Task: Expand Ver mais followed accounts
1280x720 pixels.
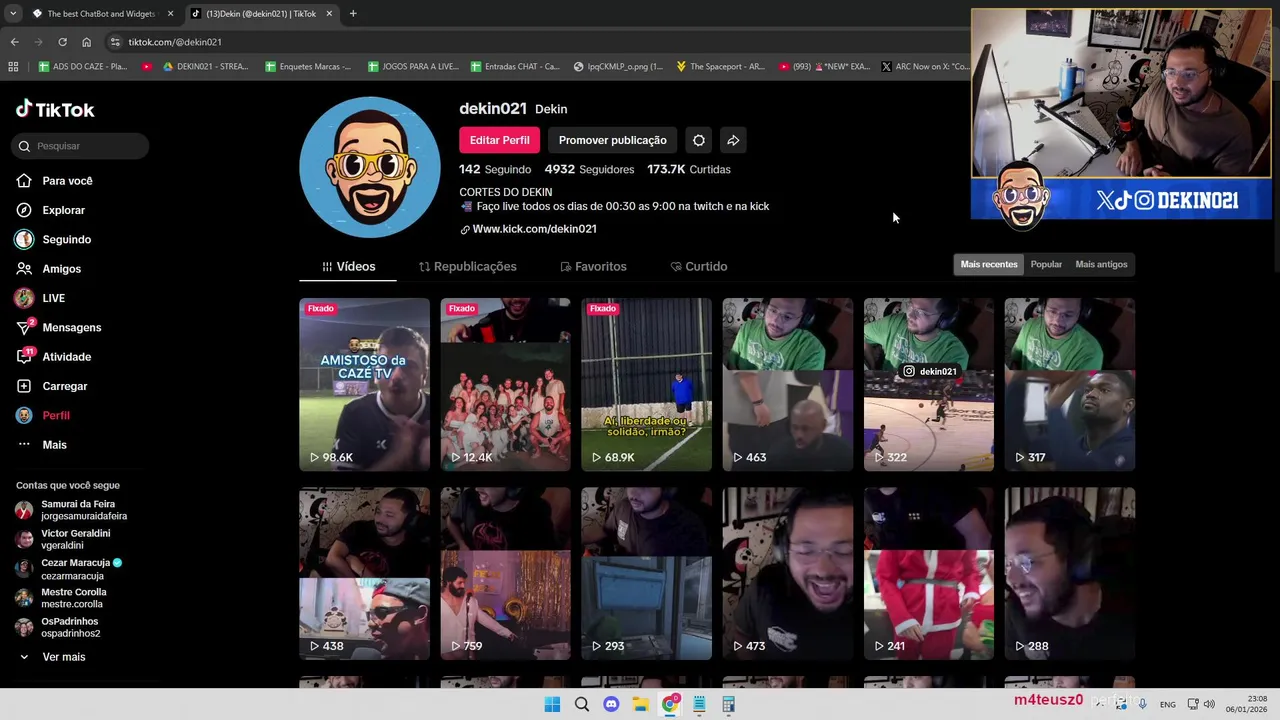Action: (52, 657)
